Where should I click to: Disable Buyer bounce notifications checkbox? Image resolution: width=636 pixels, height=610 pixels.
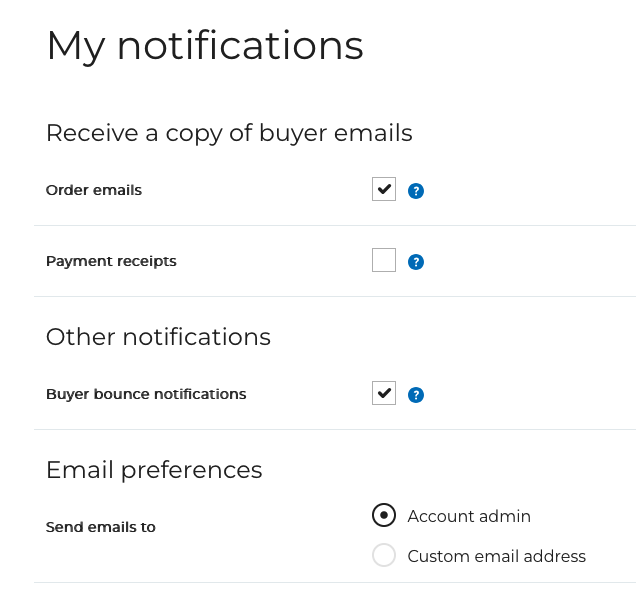(x=384, y=393)
